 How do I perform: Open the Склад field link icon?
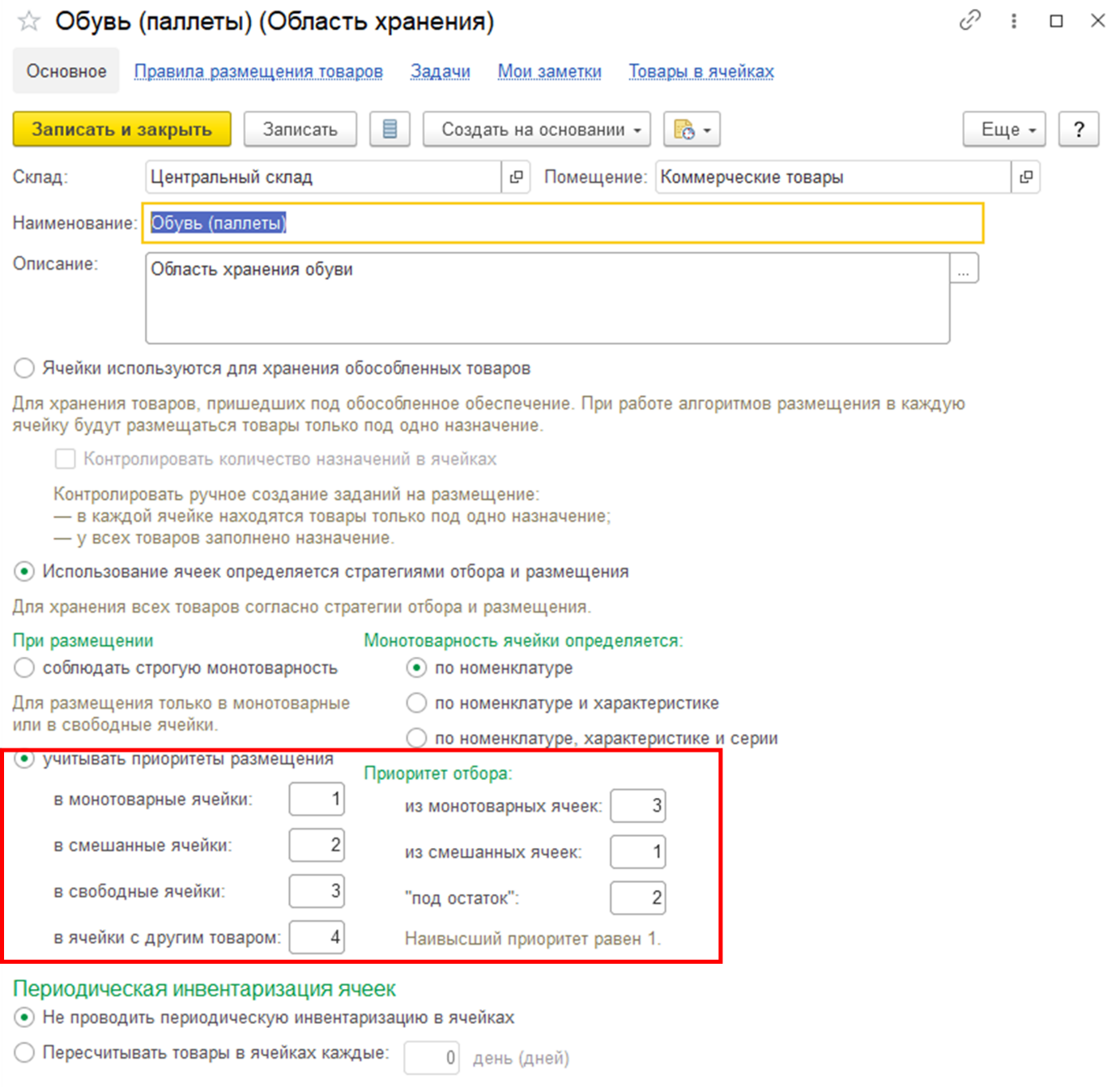(516, 177)
